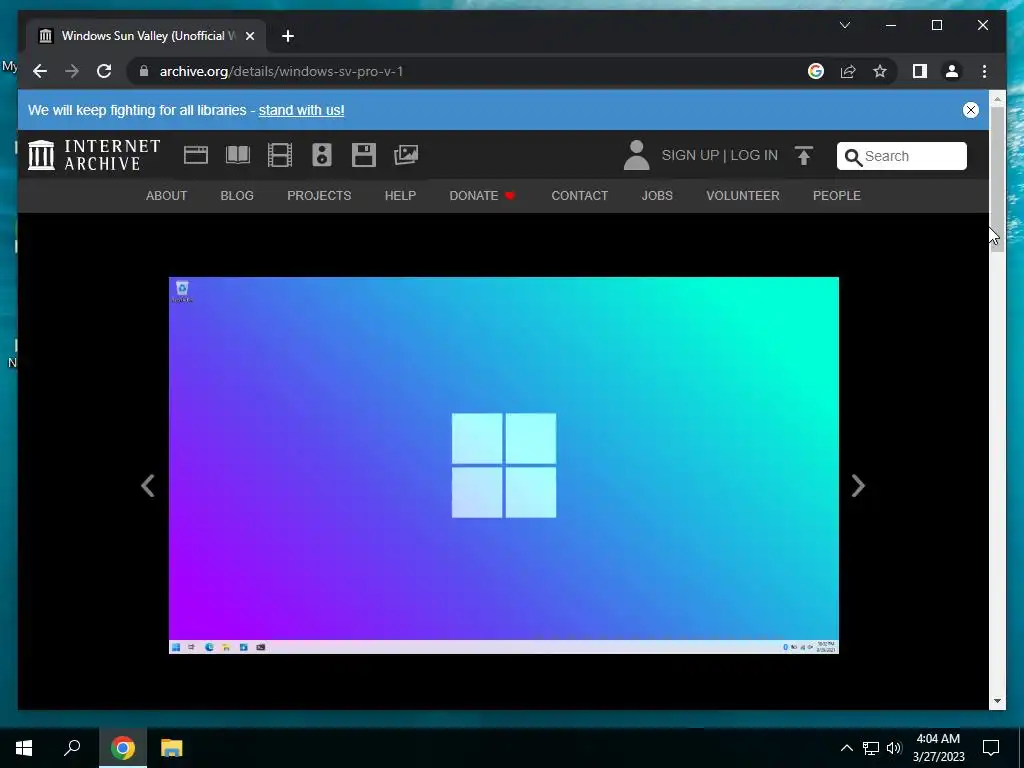
Task: Click the Chrome back arrow
Action: tap(40, 71)
